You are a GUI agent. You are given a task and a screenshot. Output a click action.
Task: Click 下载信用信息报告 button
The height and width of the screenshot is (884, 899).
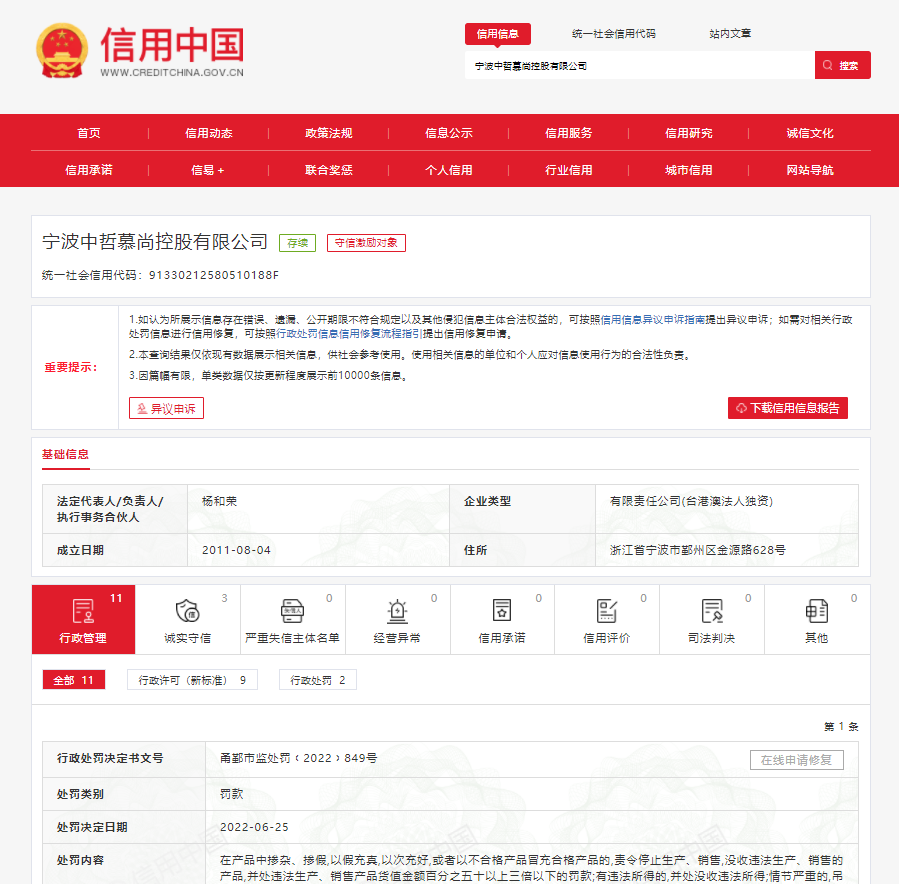click(x=788, y=408)
